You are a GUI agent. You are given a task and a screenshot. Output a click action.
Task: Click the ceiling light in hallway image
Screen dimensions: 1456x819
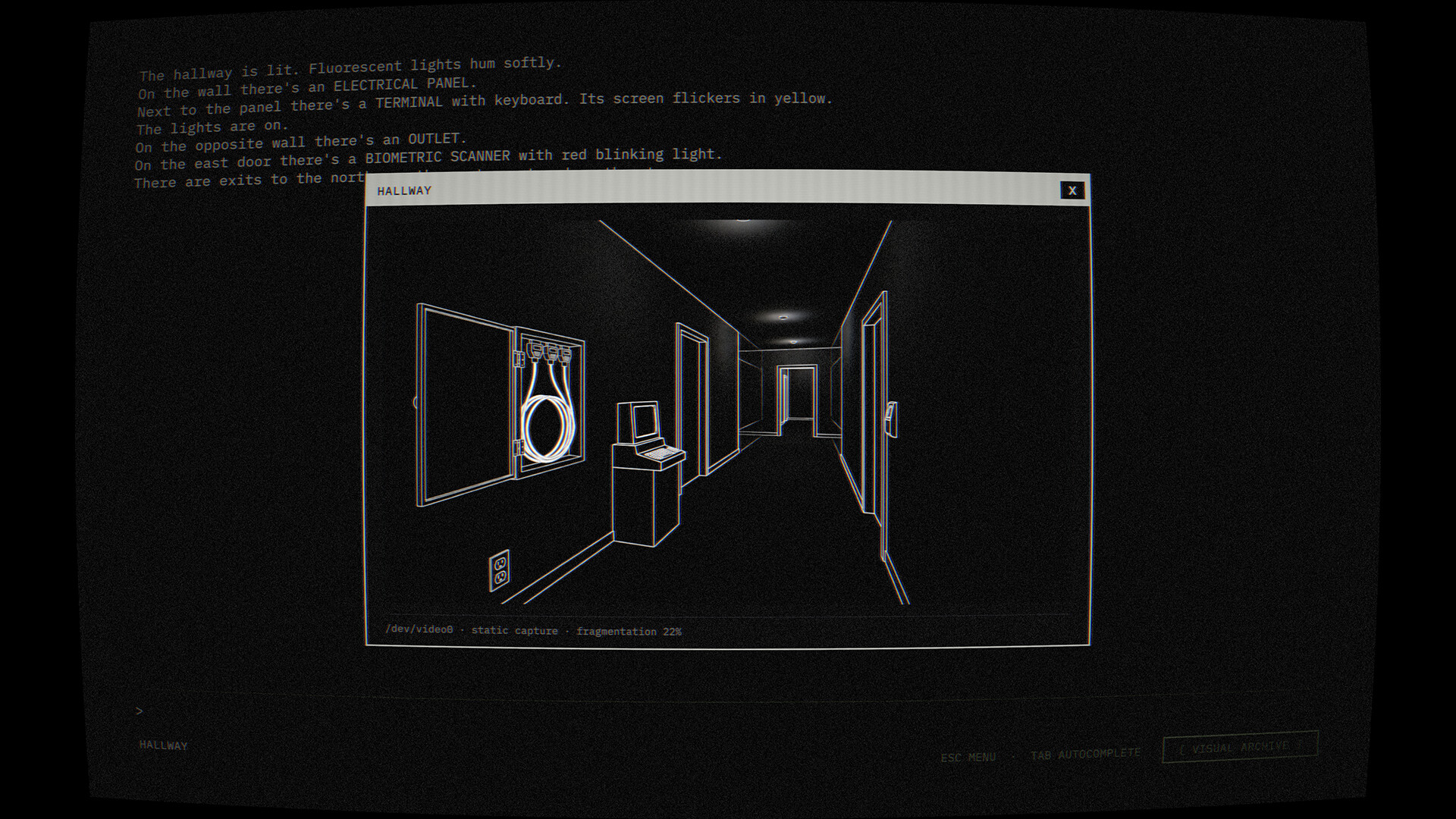point(783,316)
